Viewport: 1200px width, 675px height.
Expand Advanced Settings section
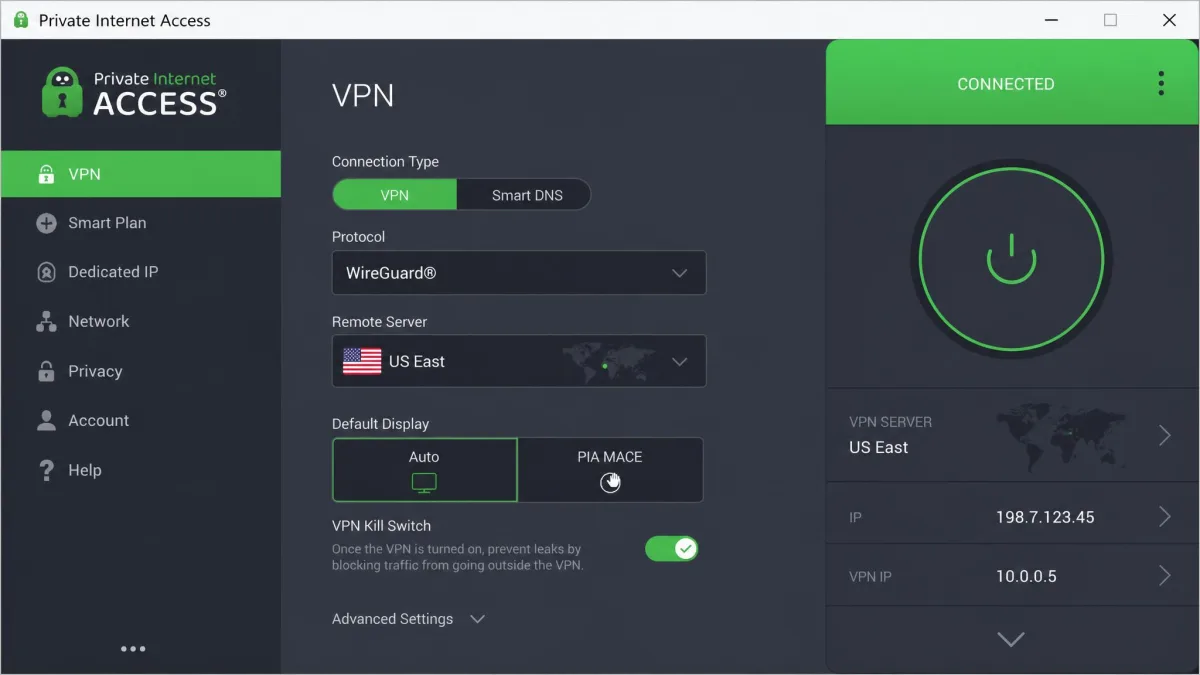[408, 619]
